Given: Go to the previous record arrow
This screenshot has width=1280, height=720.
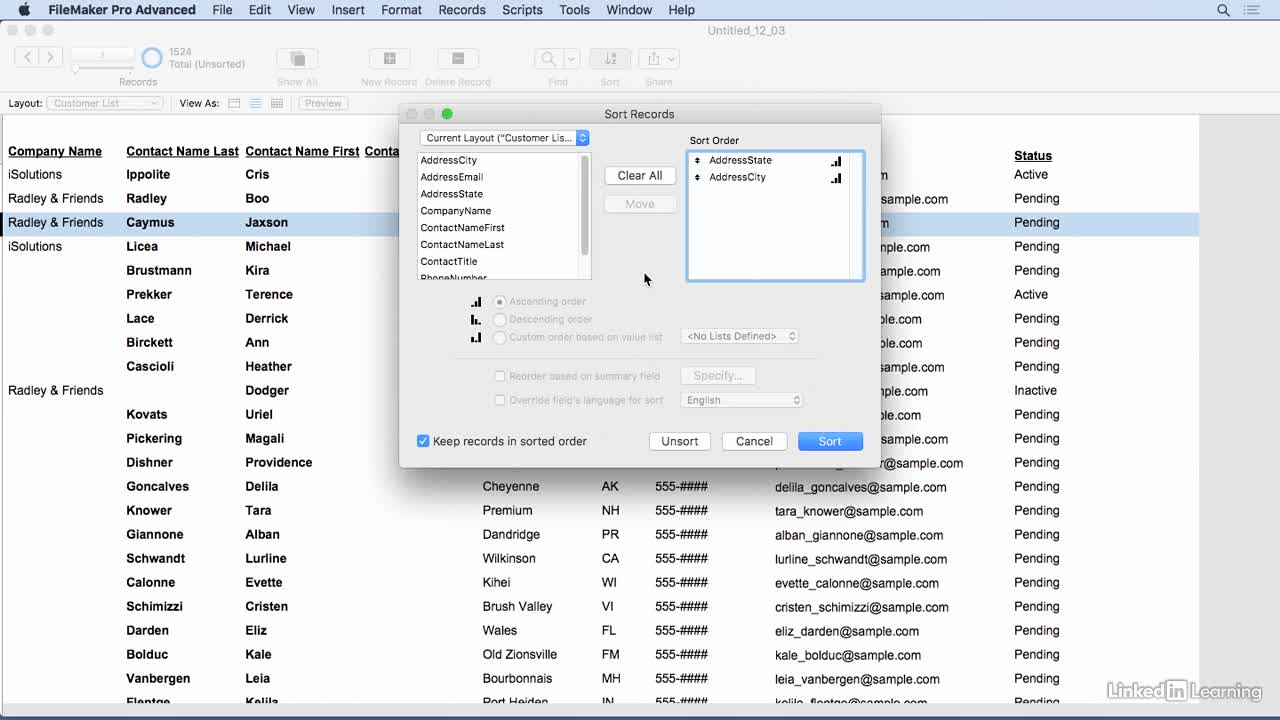Looking at the screenshot, I should [28, 58].
